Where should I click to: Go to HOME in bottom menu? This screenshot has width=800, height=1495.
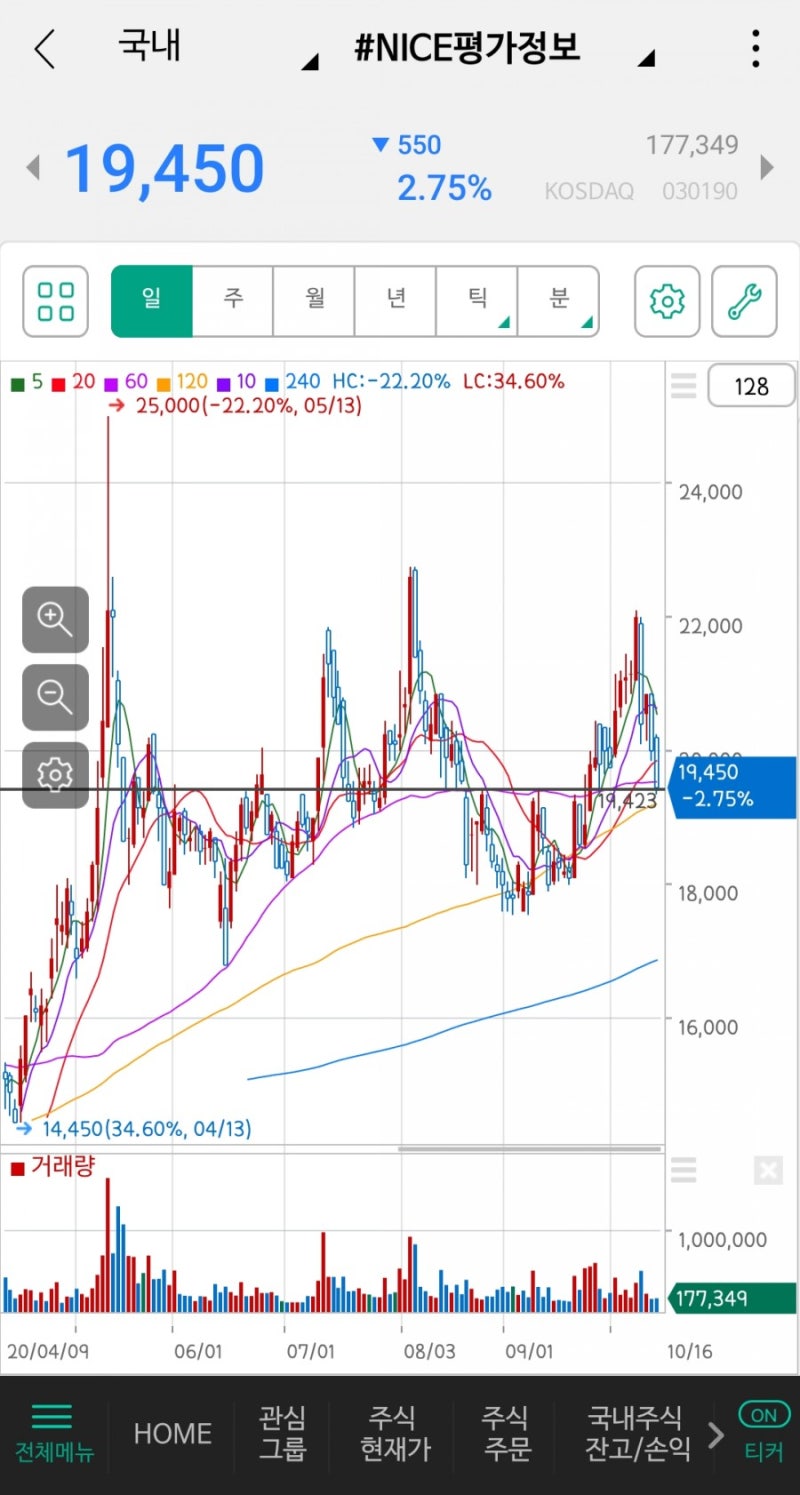pyautogui.click(x=172, y=1434)
